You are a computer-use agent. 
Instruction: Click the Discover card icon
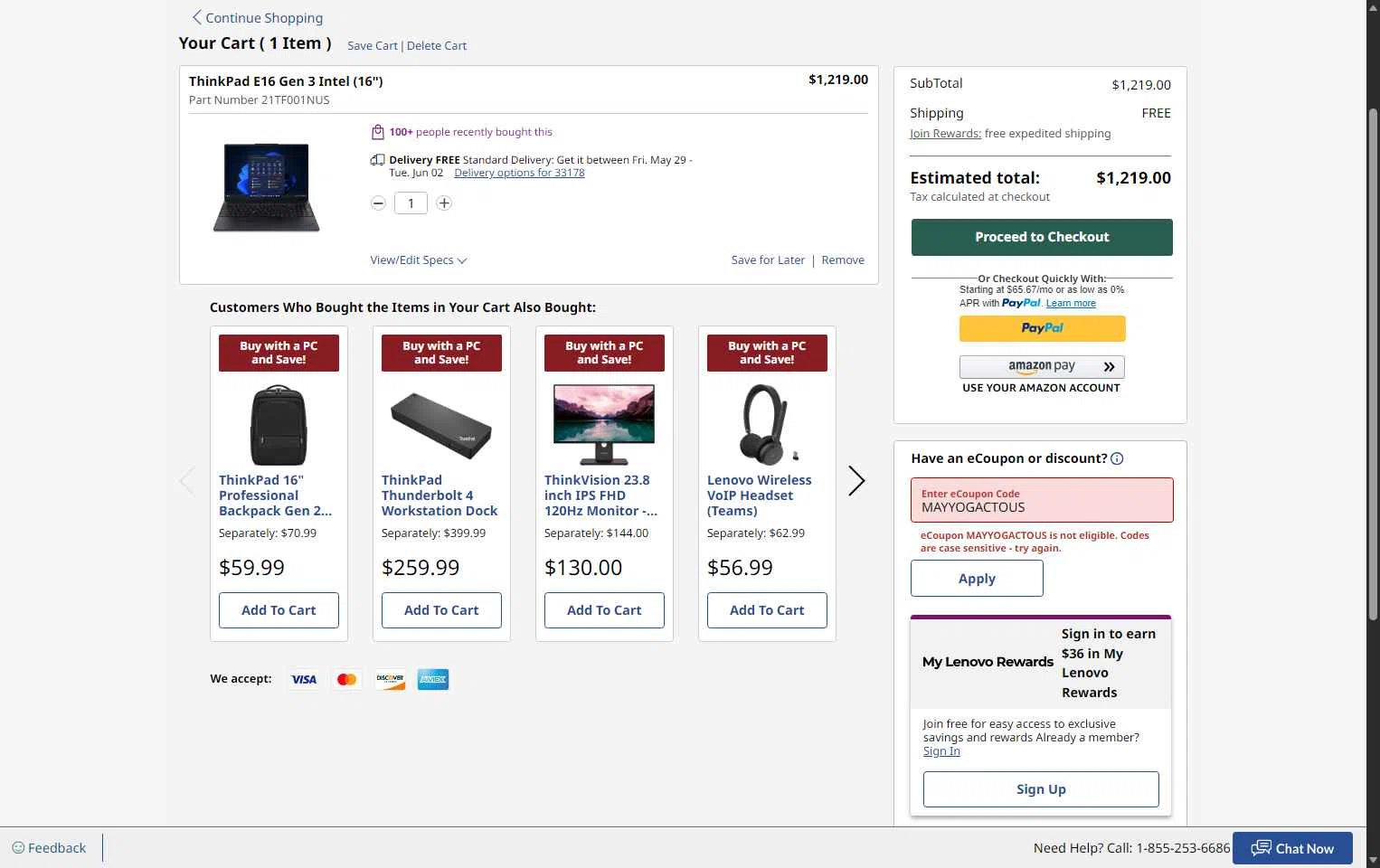pos(390,680)
